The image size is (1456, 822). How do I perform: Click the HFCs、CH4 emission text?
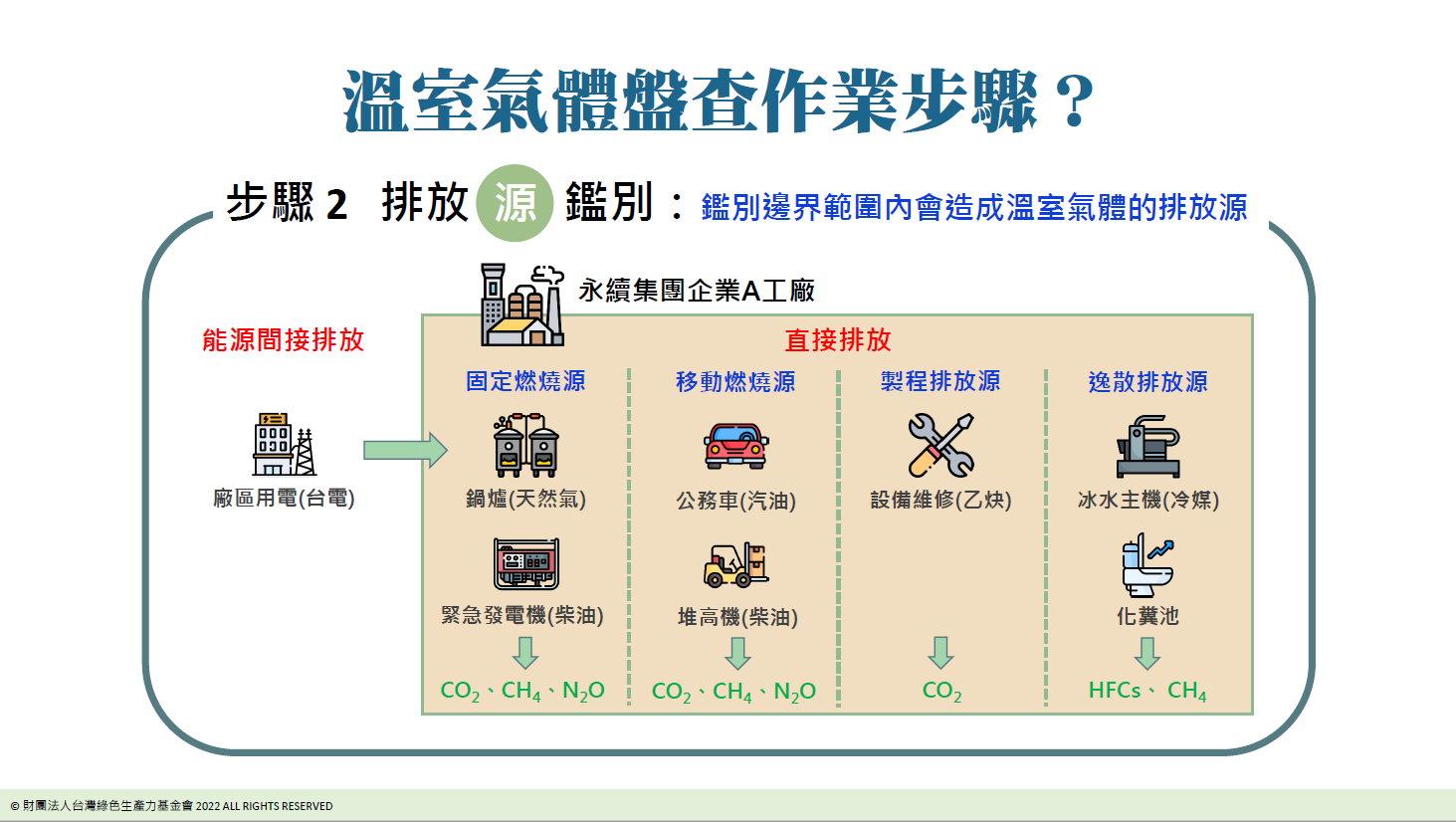1147,691
